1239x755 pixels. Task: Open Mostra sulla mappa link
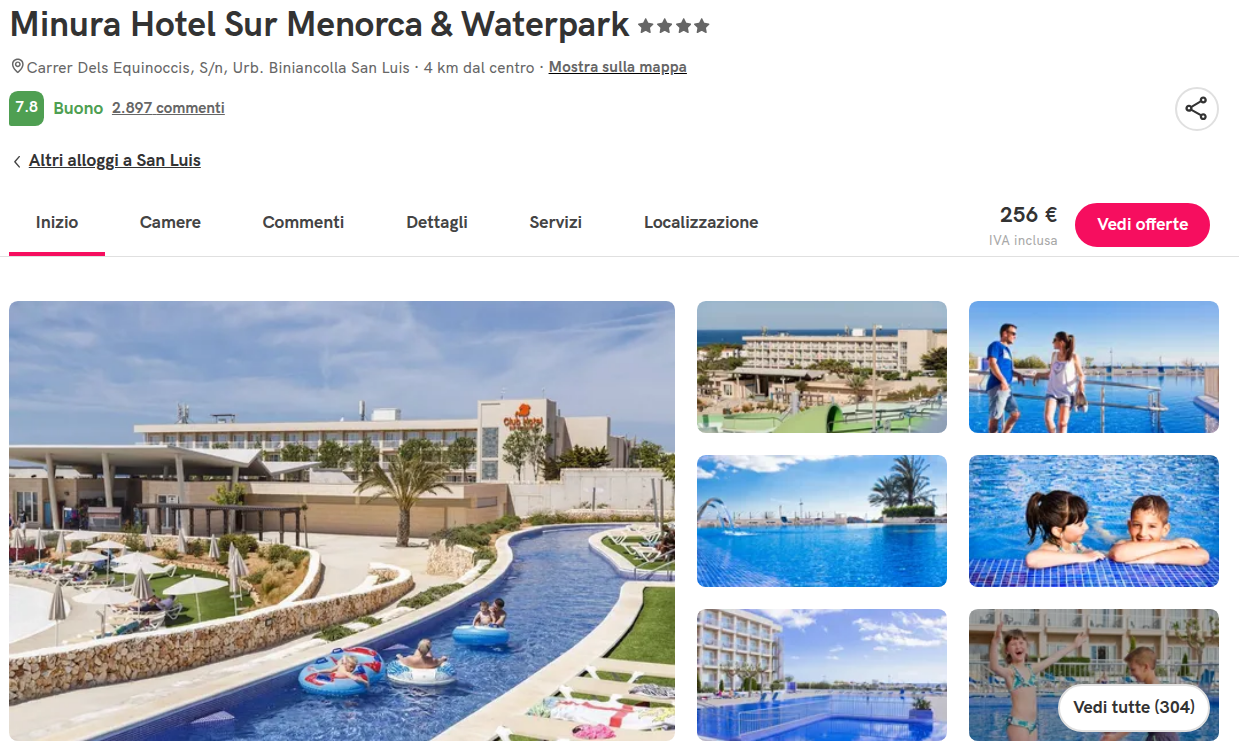(x=617, y=68)
